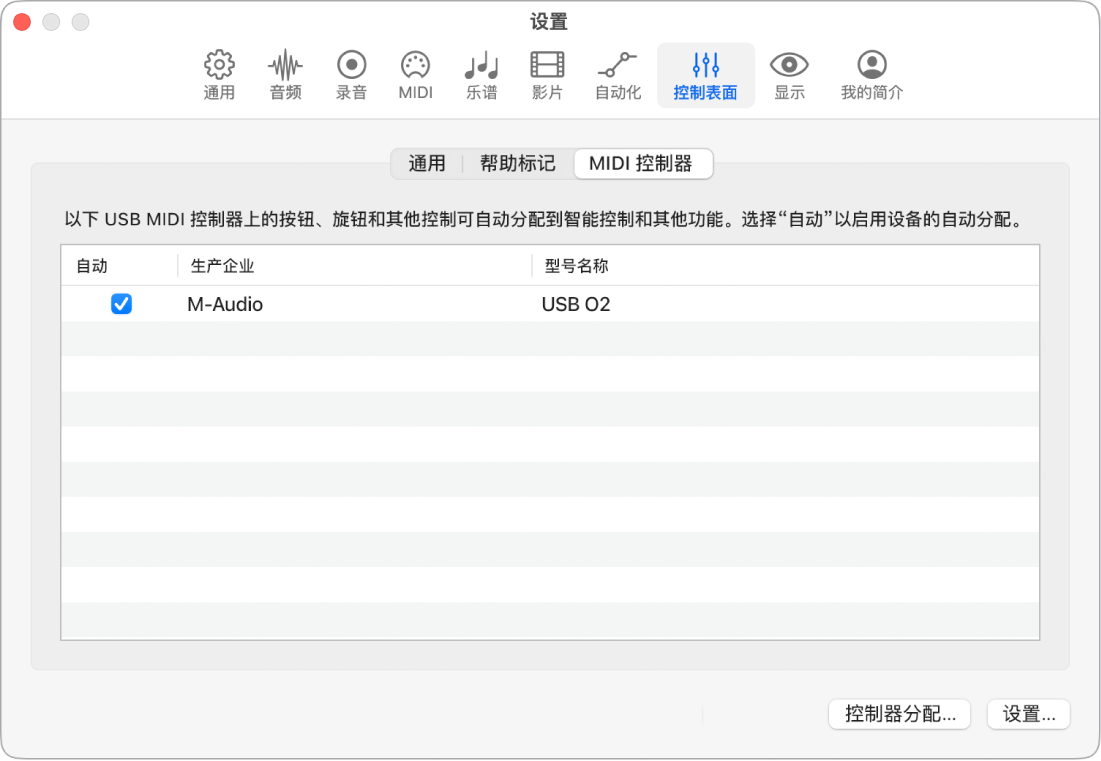Select the 录音 settings pane
The image size is (1101, 761).
(350, 75)
